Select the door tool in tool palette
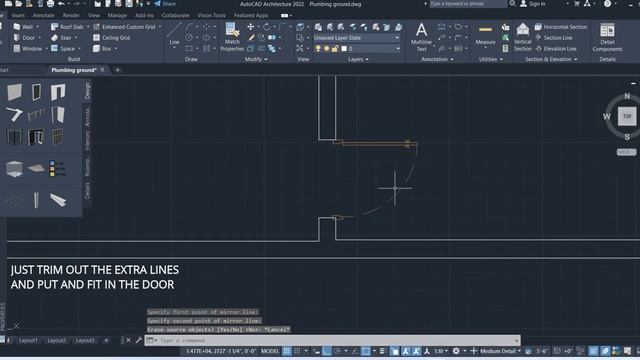640x360 pixels. (36, 92)
